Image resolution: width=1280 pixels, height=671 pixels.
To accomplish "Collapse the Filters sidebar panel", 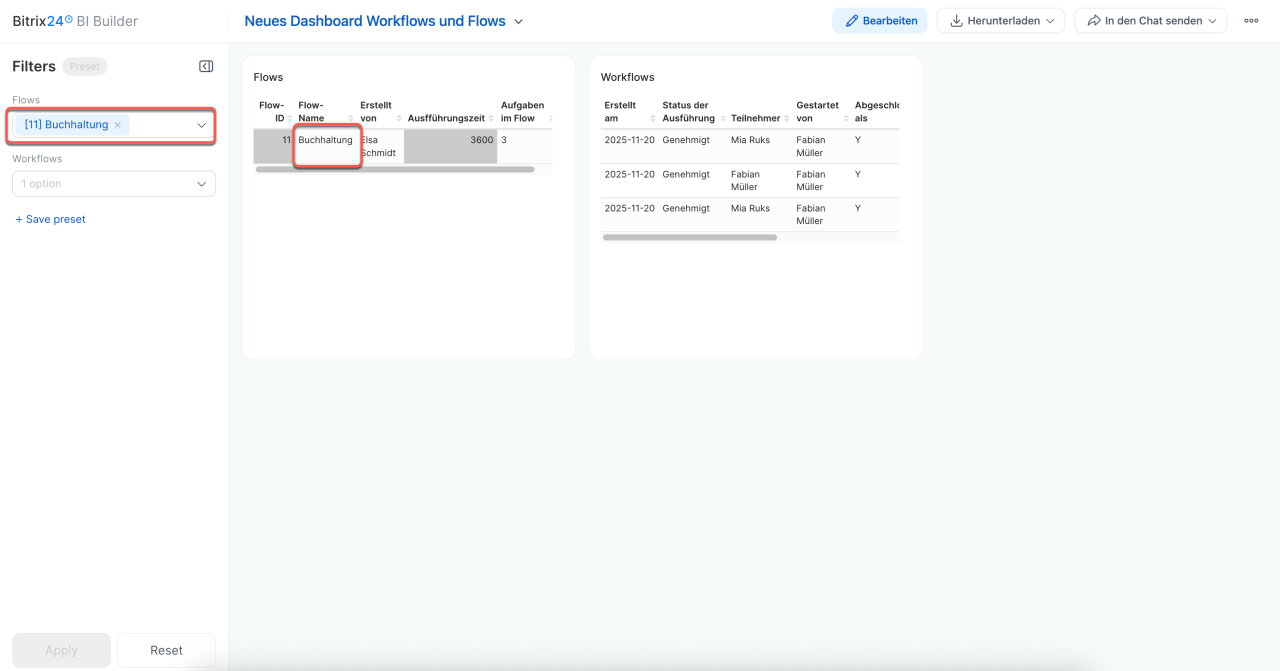I will [x=206, y=67].
